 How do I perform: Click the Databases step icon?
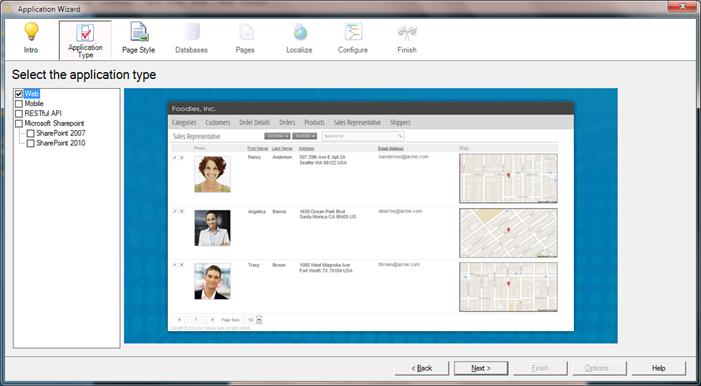pos(191,32)
